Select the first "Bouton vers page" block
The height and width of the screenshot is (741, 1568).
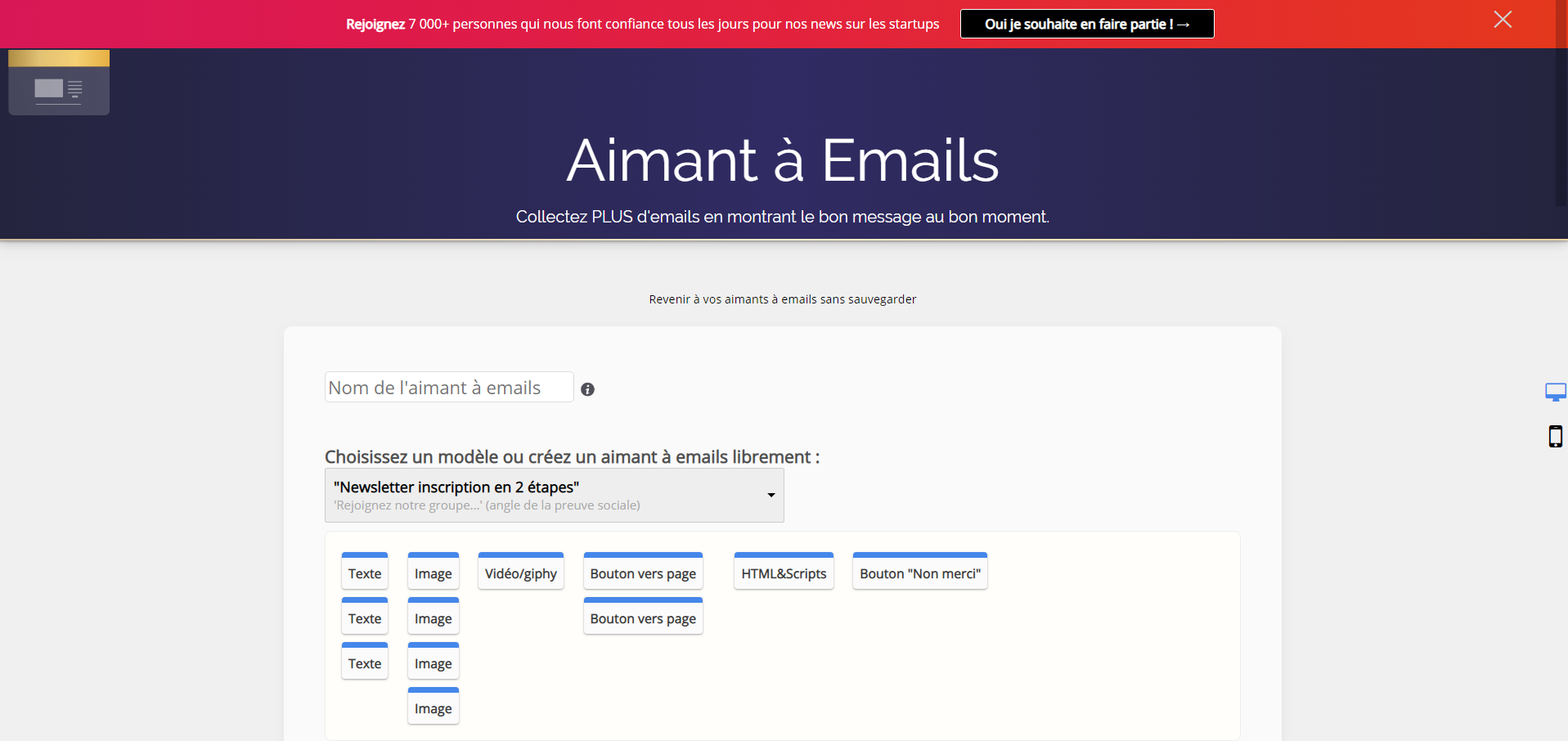pyautogui.click(x=643, y=573)
